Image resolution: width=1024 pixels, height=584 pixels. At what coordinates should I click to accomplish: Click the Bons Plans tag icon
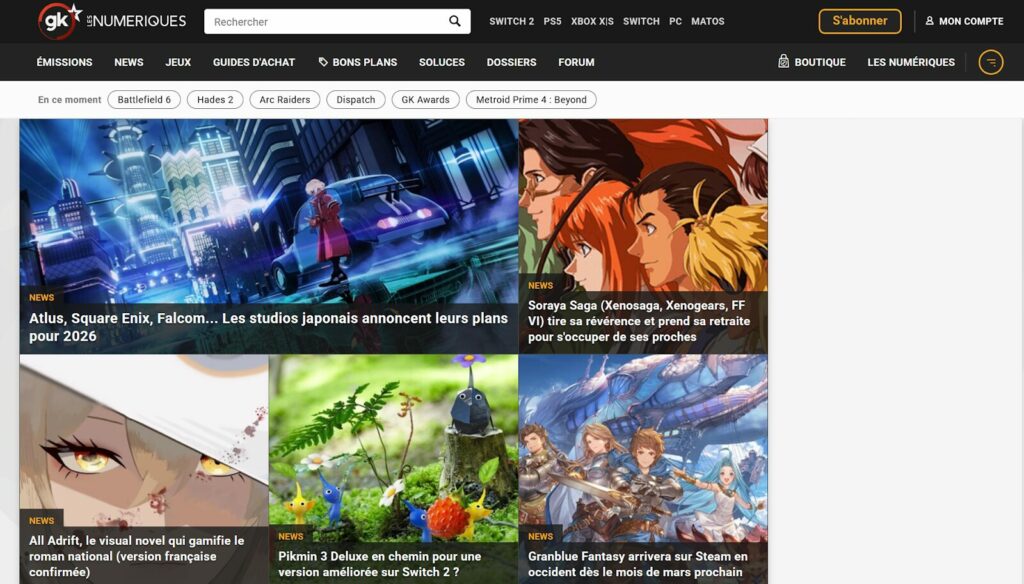coord(323,62)
